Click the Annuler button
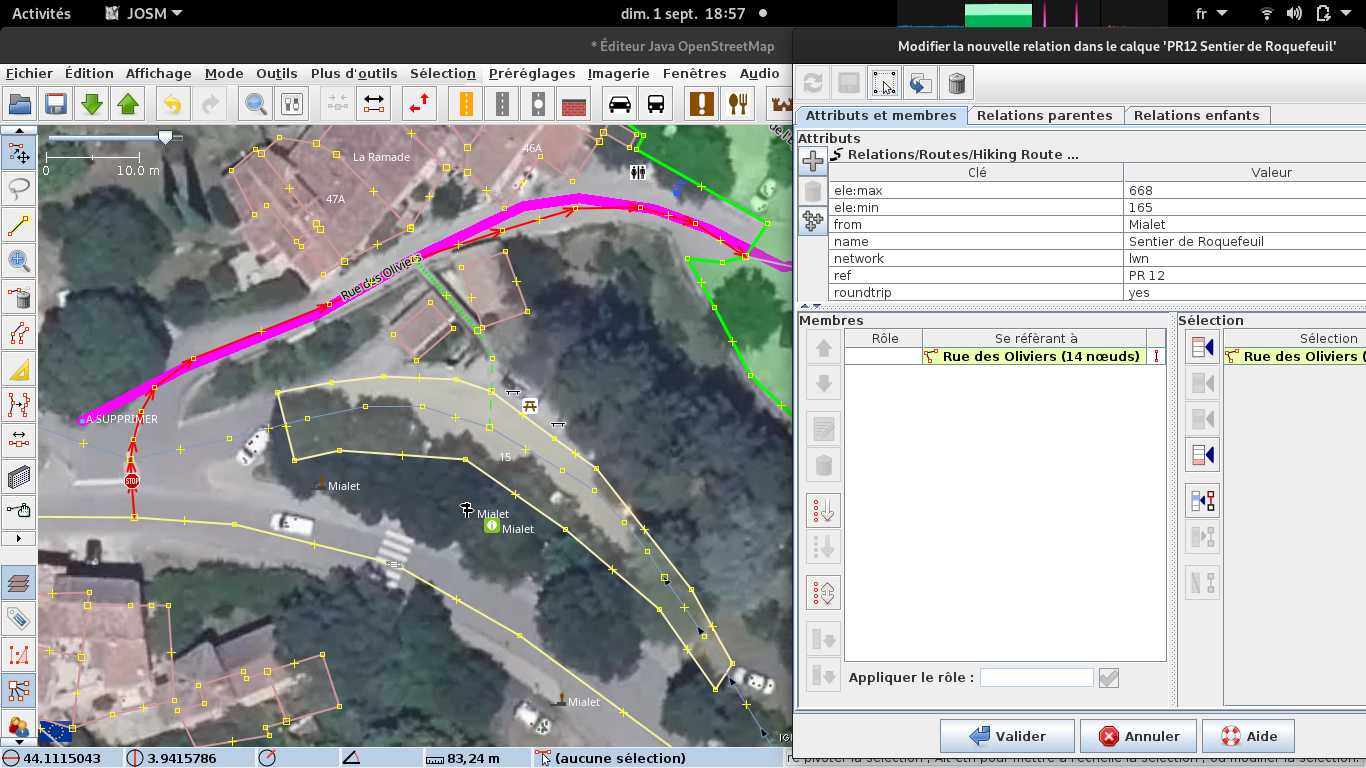The height and width of the screenshot is (768, 1366). (x=1138, y=736)
